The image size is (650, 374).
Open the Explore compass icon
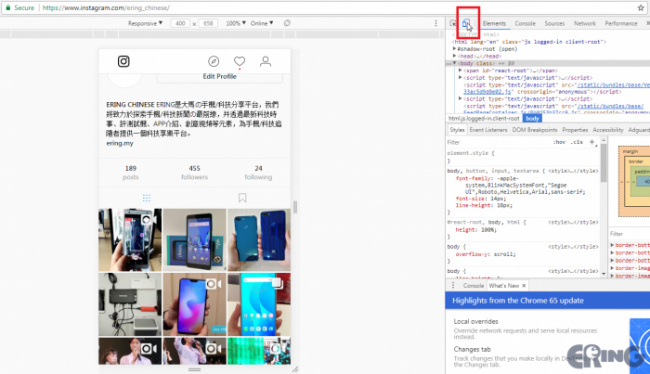pos(213,61)
